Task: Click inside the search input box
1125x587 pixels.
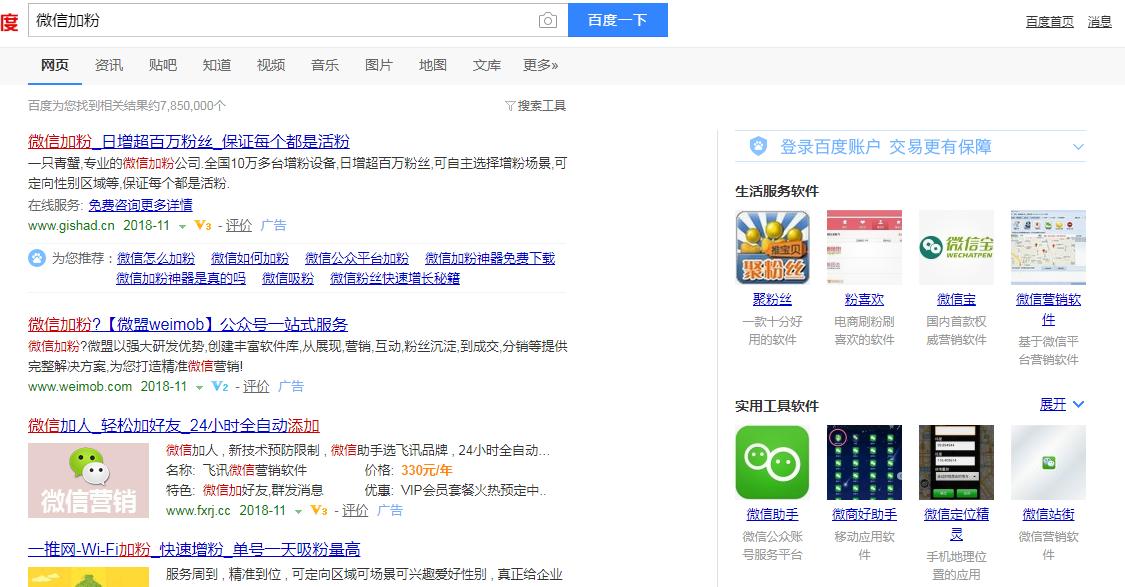Action: coord(280,19)
